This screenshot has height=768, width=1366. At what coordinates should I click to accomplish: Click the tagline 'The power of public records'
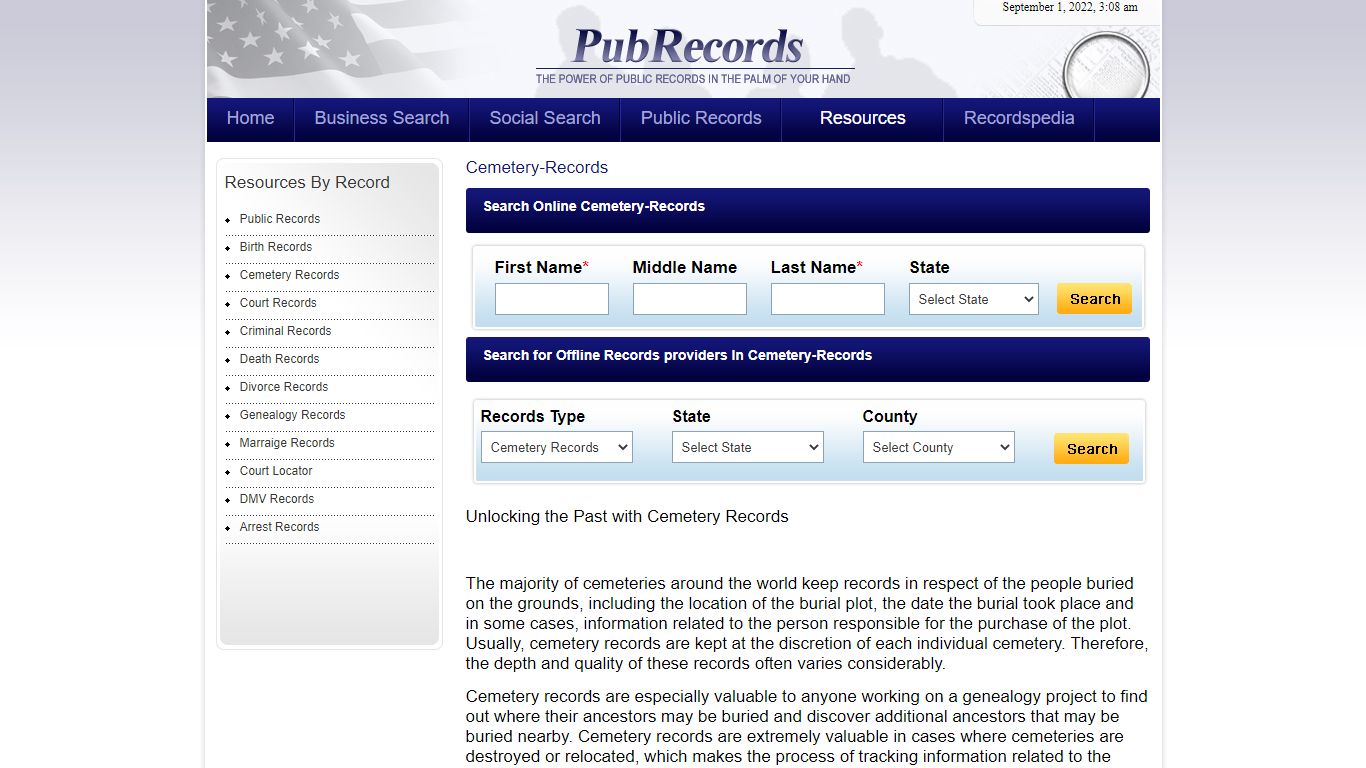click(x=693, y=79)
